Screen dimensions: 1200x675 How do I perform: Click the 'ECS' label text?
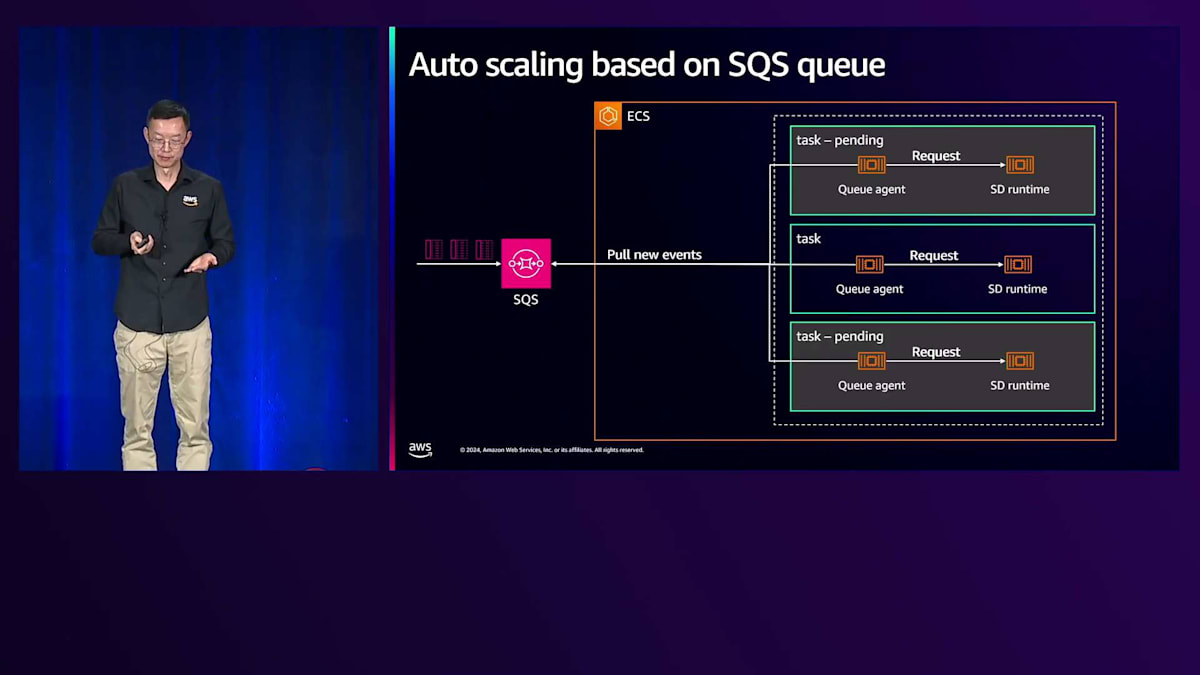coord(638,116)
